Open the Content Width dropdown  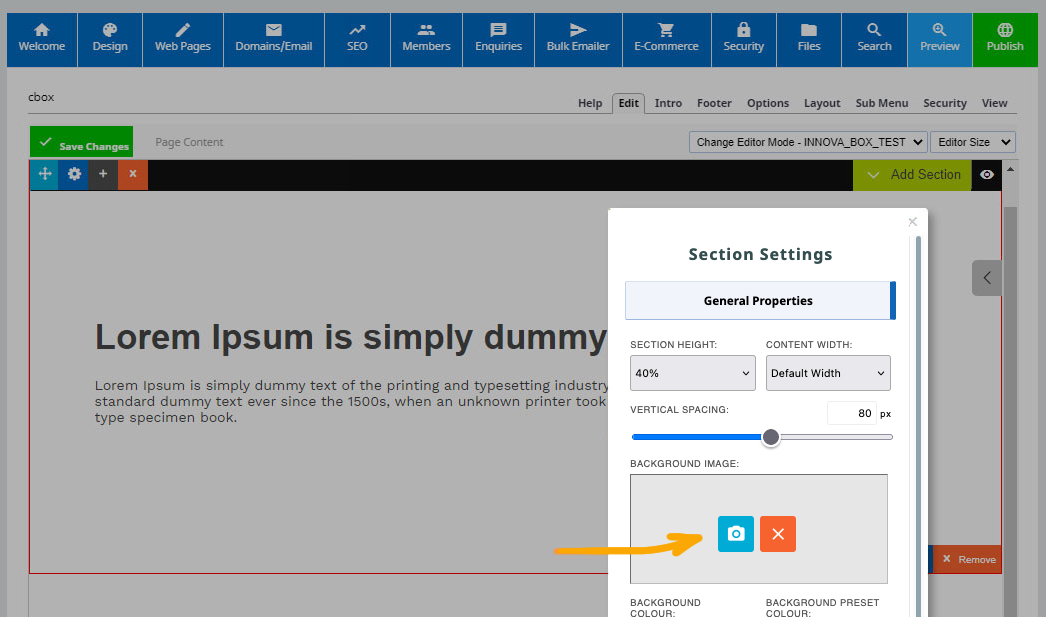click(828, 373)
